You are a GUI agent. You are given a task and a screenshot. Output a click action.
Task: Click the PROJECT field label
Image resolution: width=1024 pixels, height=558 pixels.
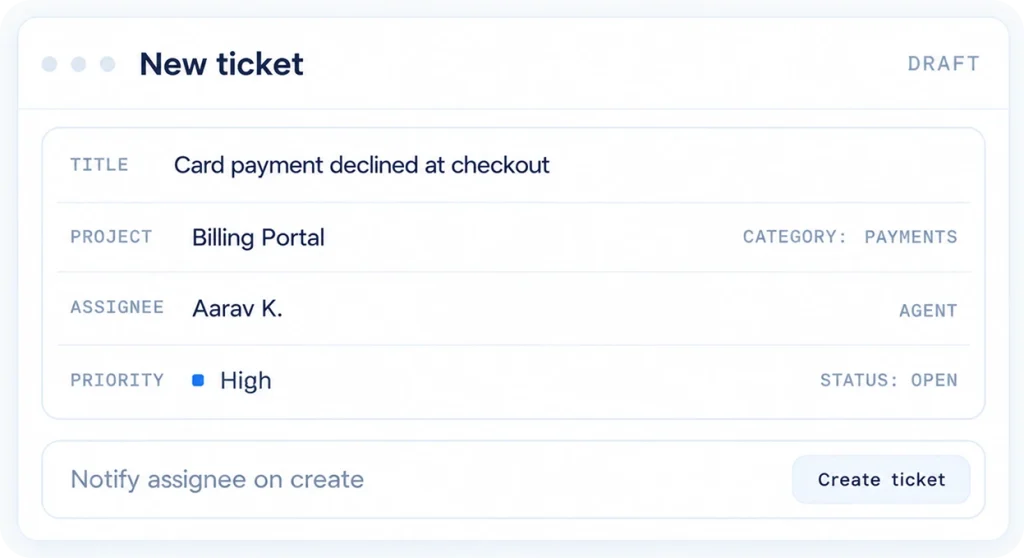[x=111, y=237]
